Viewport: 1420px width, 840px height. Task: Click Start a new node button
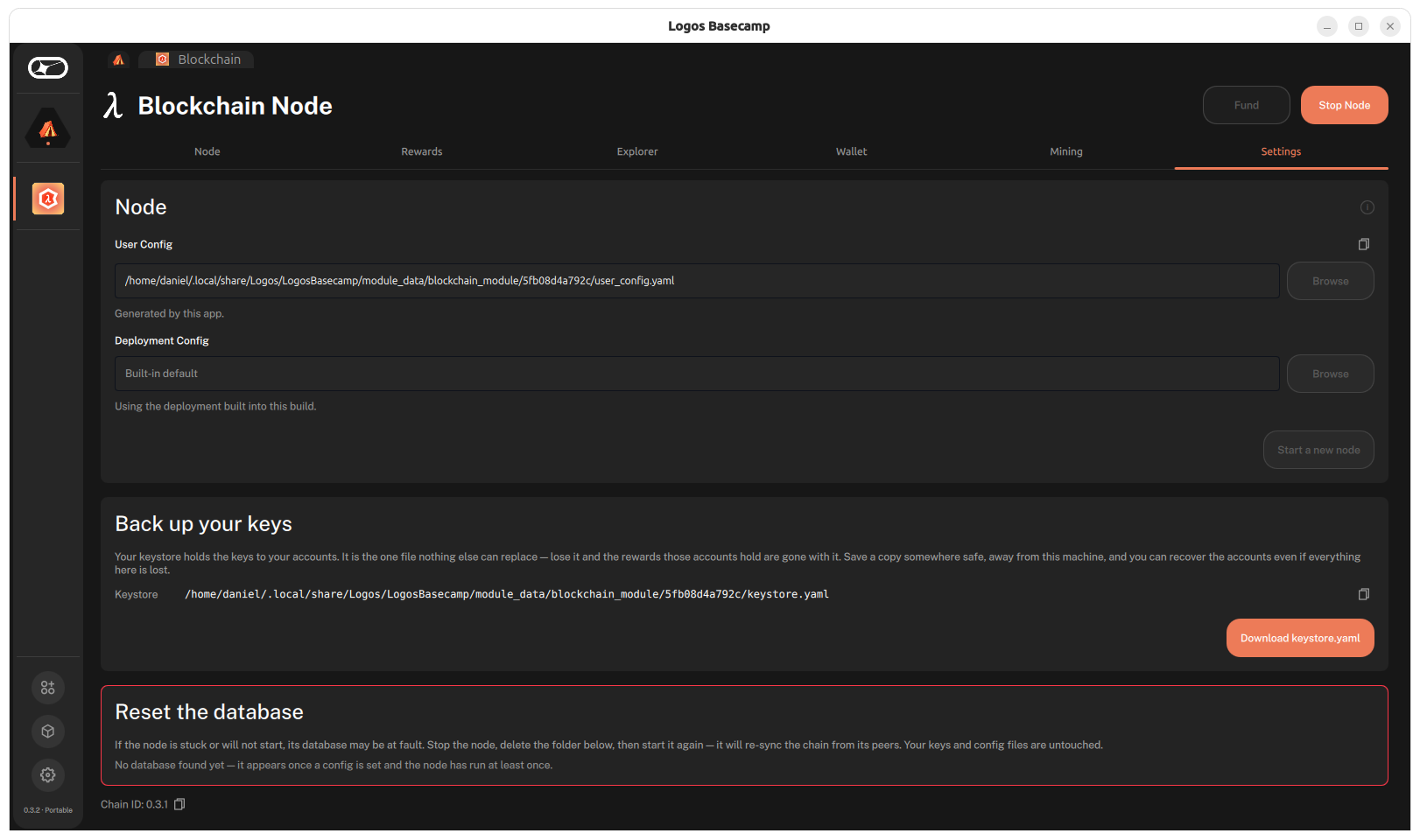1318,450
